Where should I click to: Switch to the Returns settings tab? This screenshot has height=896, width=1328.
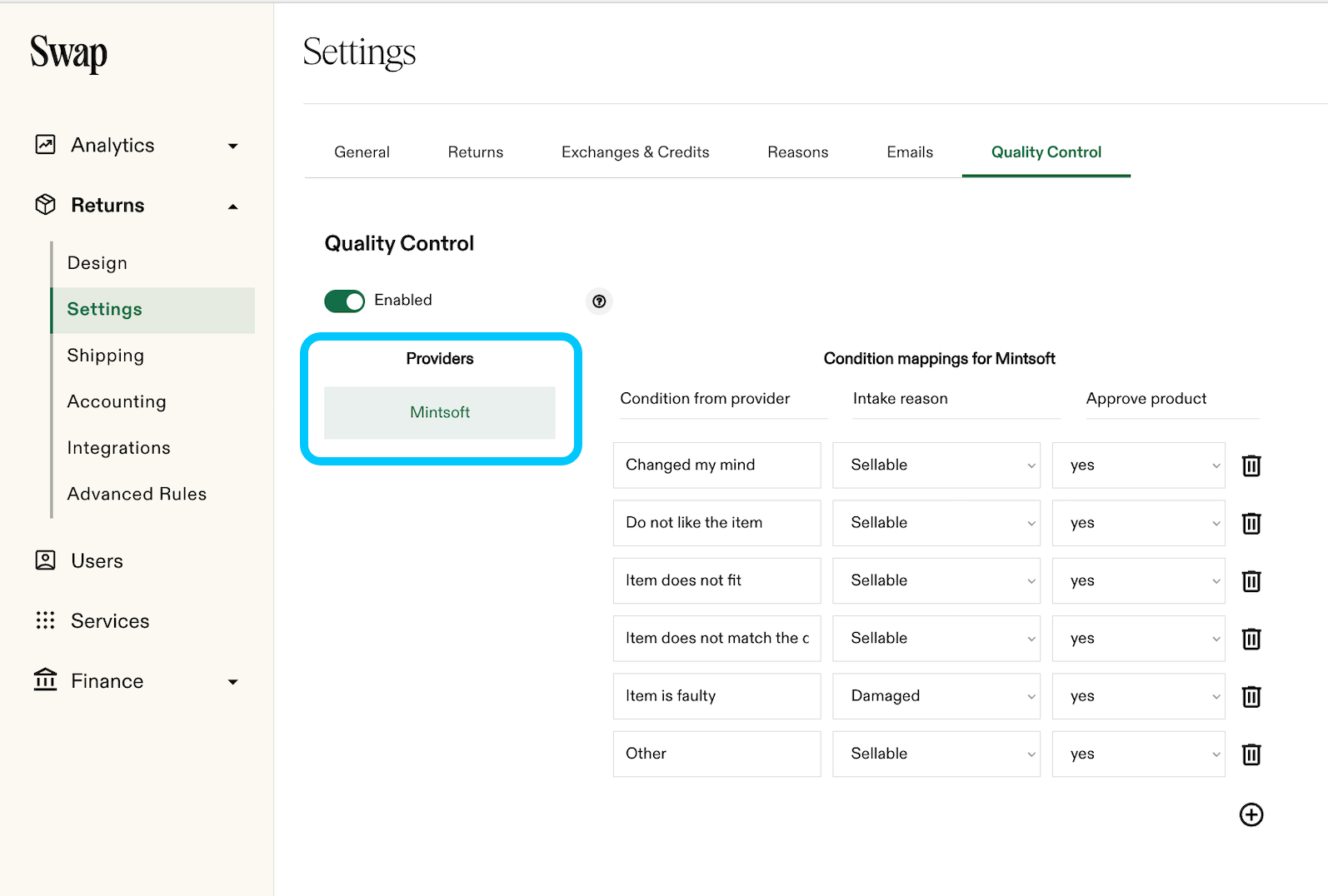476,152
